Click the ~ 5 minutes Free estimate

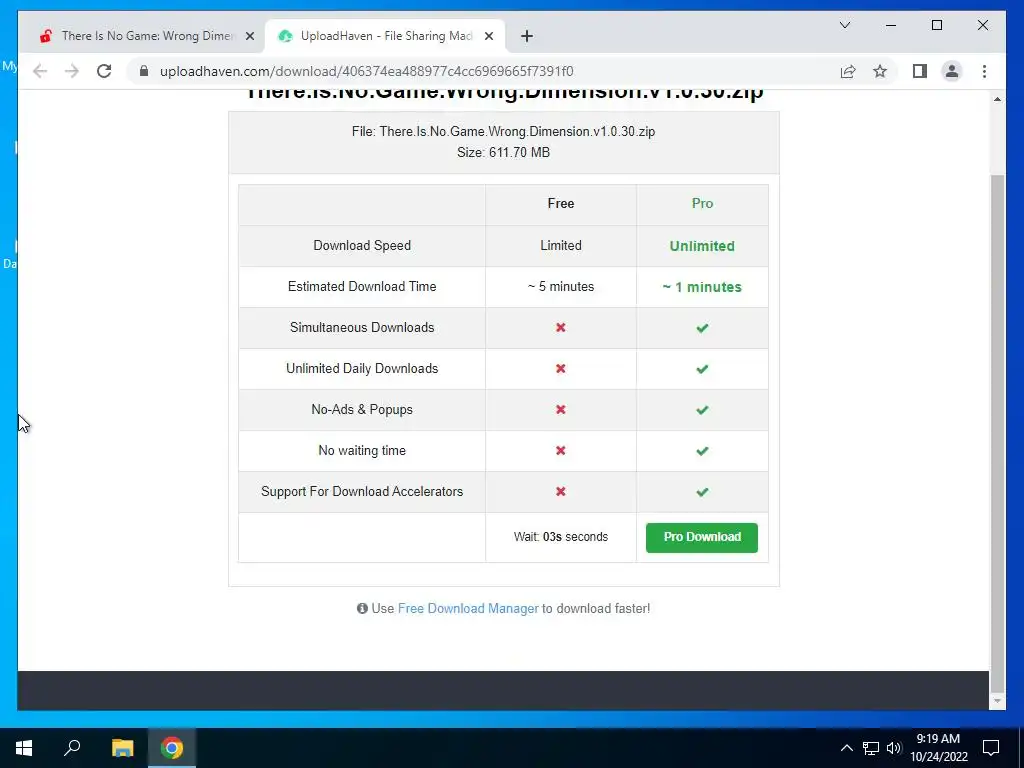pyautogui.click(x=561, y=287)
